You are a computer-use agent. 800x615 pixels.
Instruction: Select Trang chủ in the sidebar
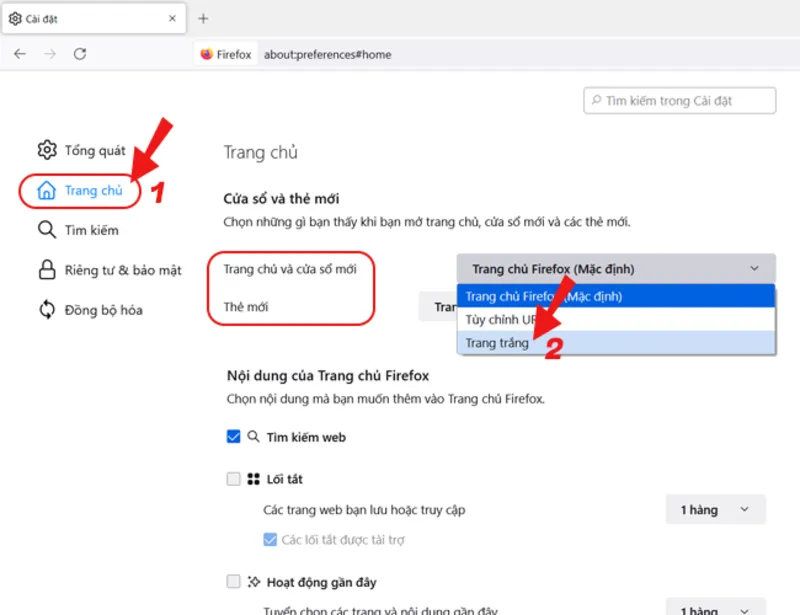click(80, 191)
